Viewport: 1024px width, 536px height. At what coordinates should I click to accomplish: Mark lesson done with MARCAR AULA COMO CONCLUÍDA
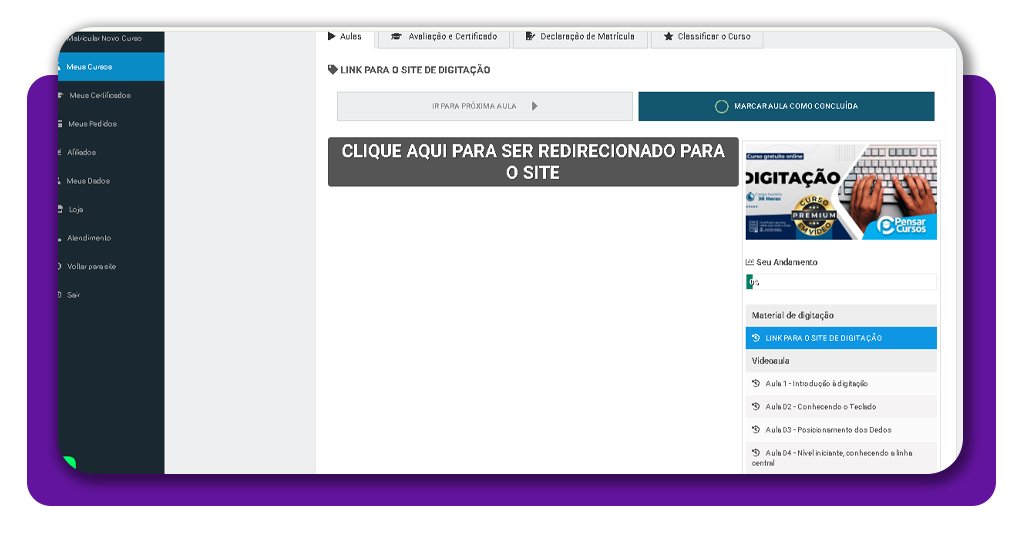tap(786, 106)
